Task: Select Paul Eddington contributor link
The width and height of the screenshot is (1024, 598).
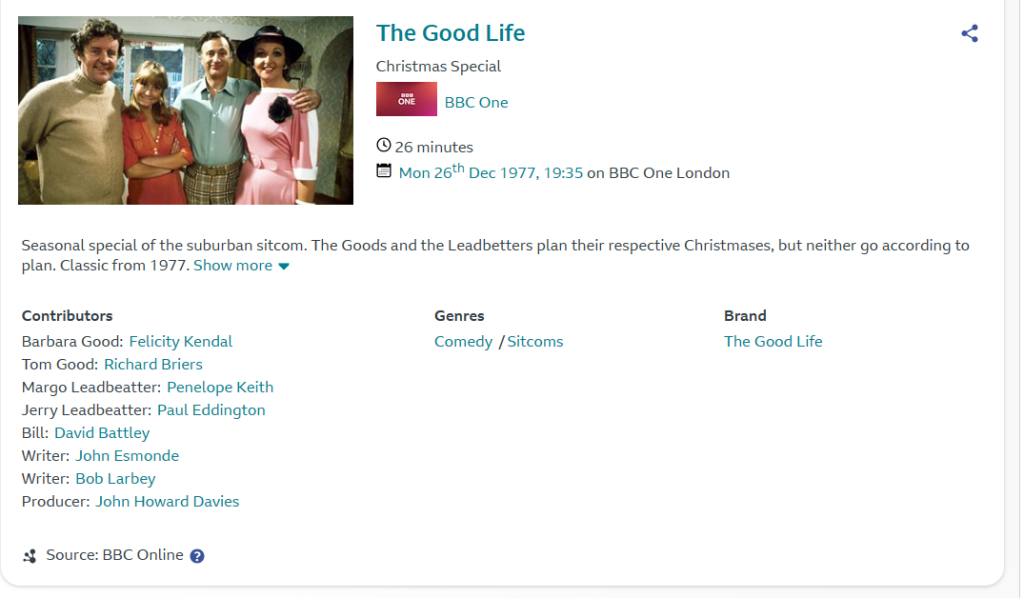Action: coord(211,410)
